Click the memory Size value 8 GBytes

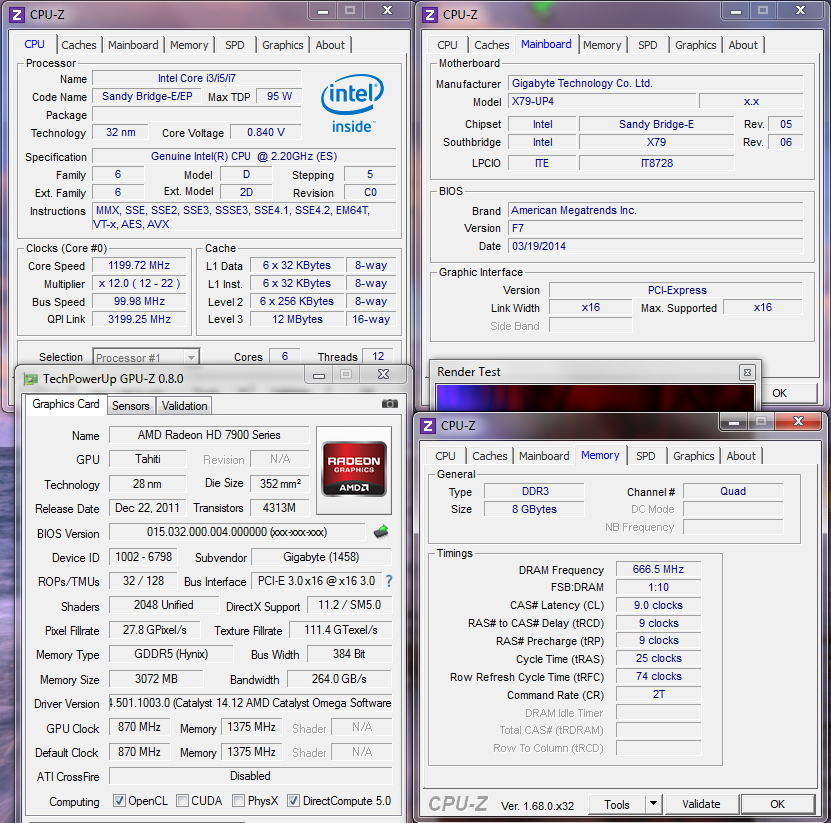point(534,509)
